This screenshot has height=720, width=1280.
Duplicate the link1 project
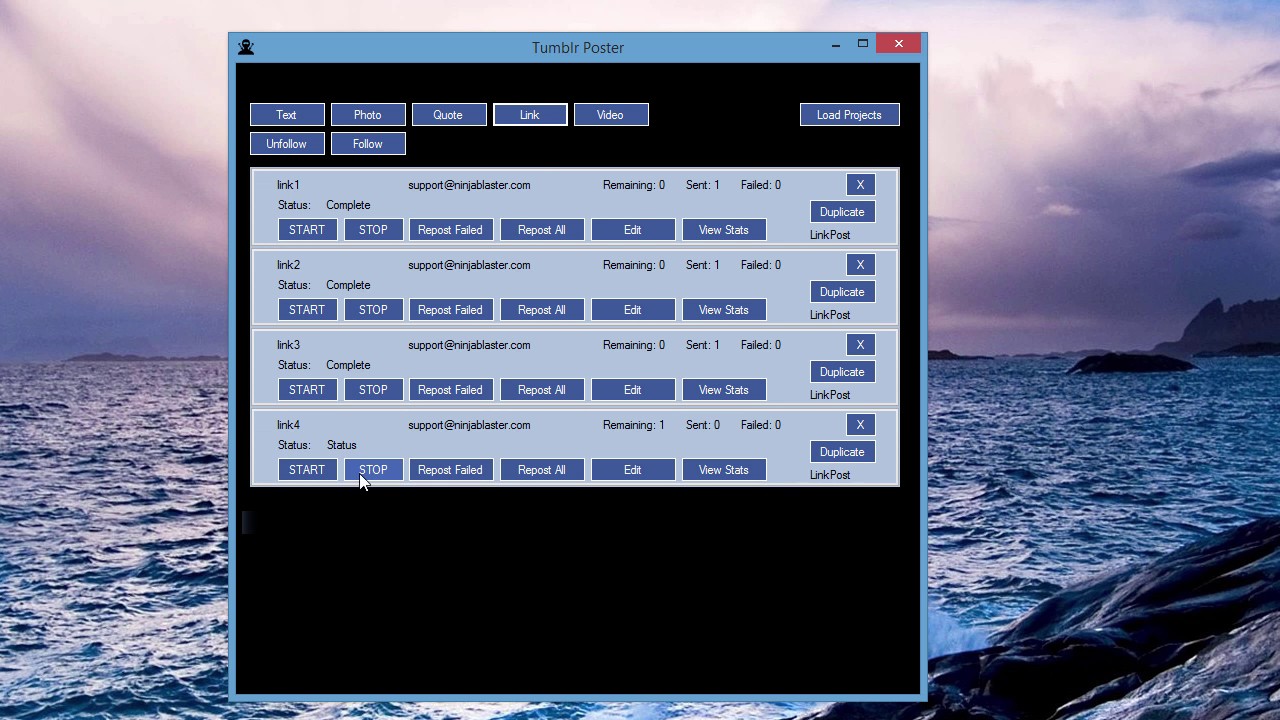(842, 212)
